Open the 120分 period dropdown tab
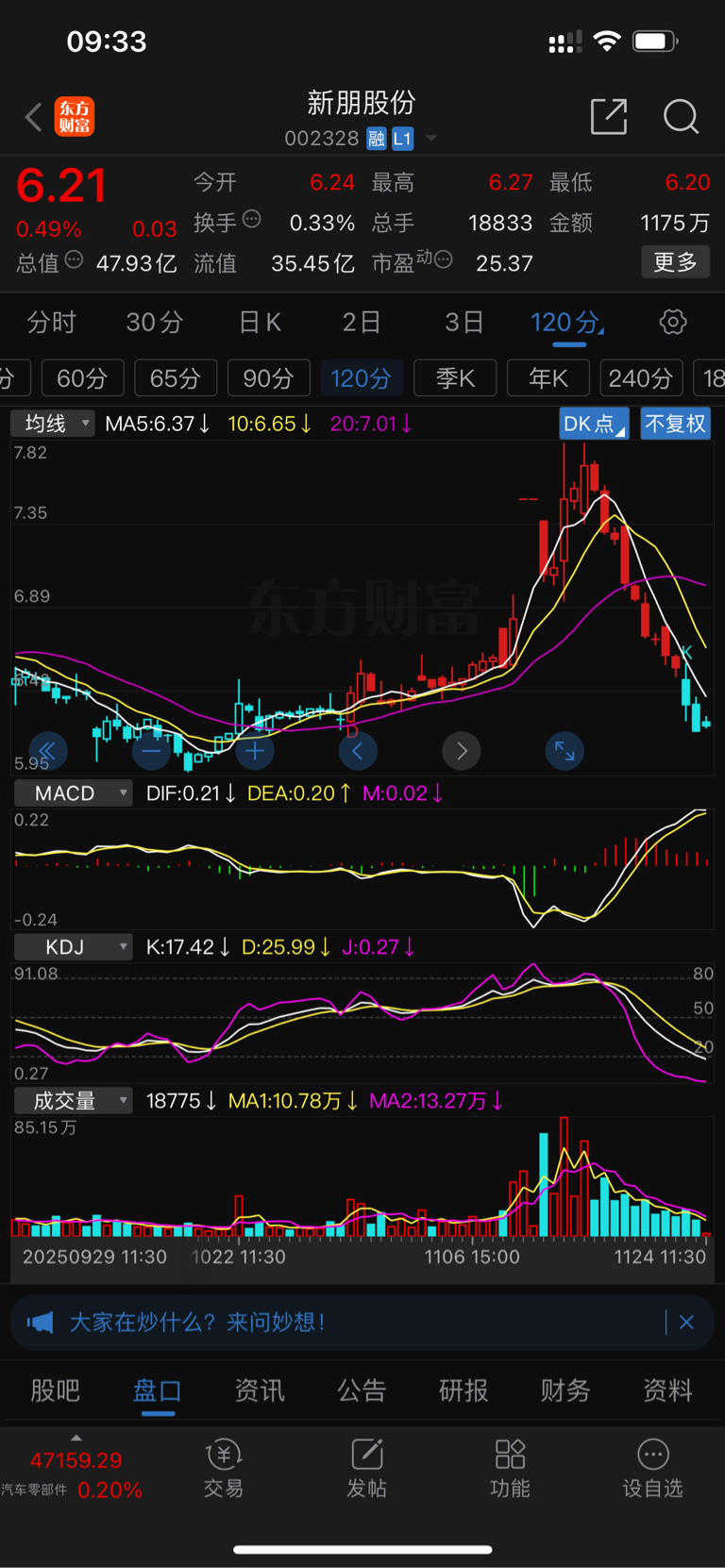 (x=567, y=323)
